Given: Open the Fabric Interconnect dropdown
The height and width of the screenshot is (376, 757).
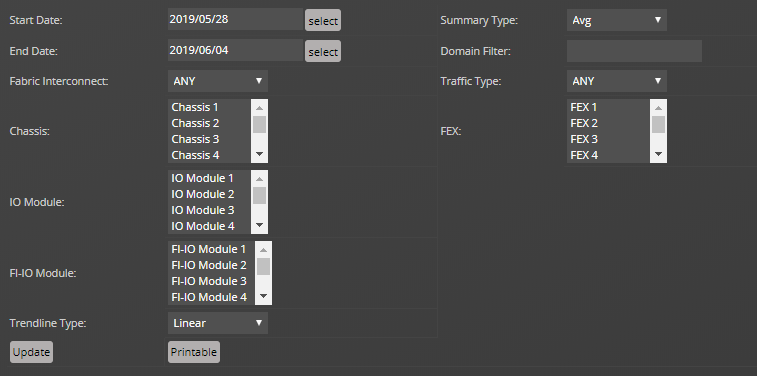Looking at the screenshot, I should point(218,81).
